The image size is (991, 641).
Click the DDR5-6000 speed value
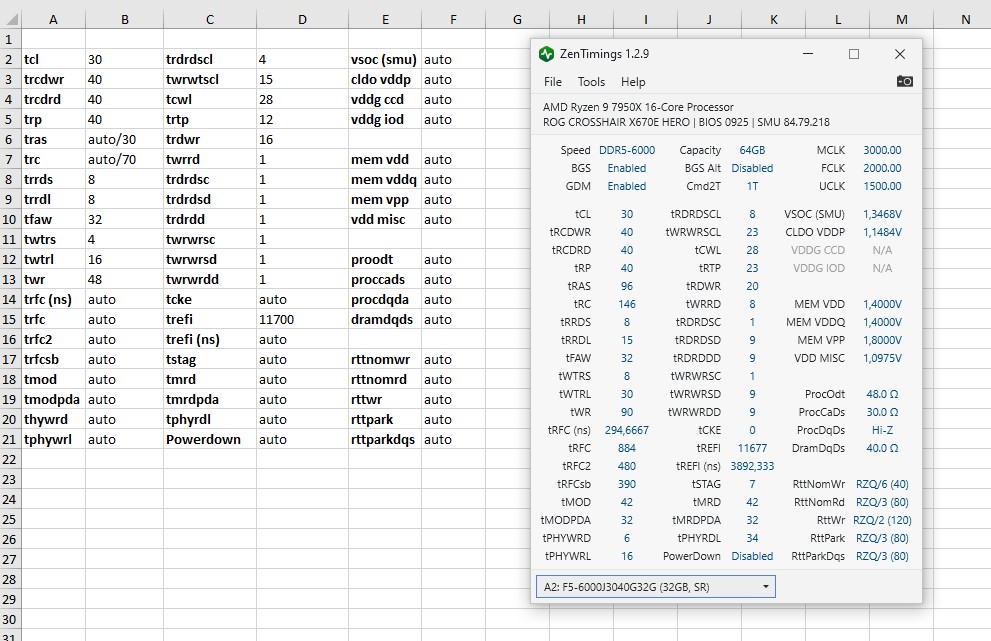click(627, 150)
